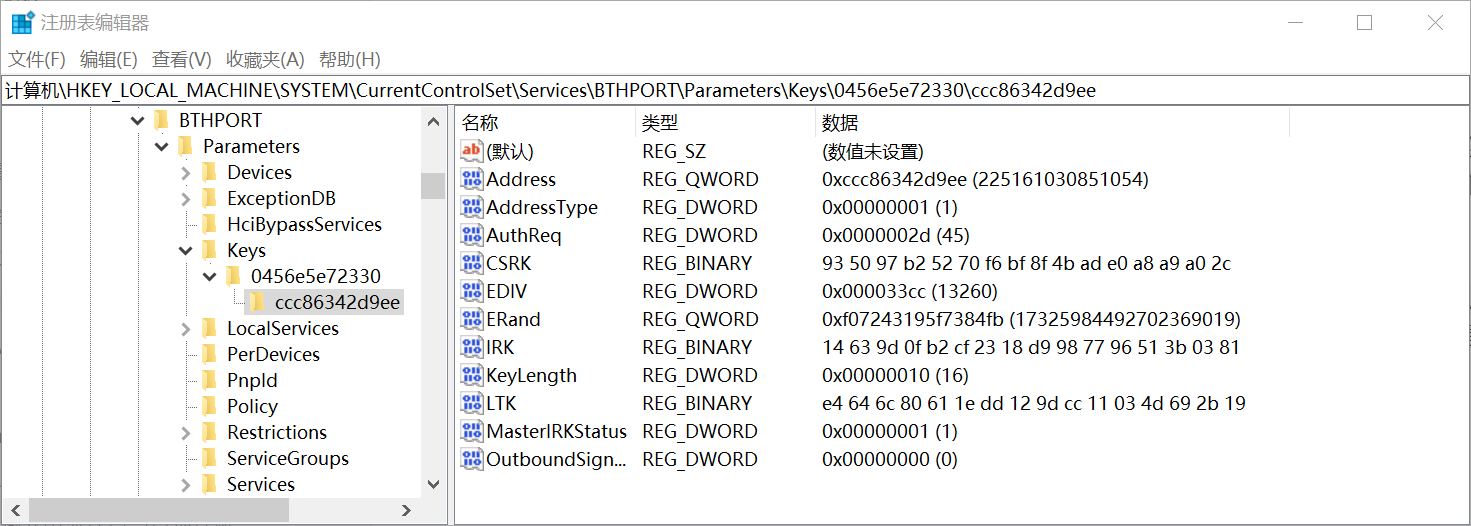1471x526 pixels.
Task: Expand the Devices tree node
Action: 186,172
